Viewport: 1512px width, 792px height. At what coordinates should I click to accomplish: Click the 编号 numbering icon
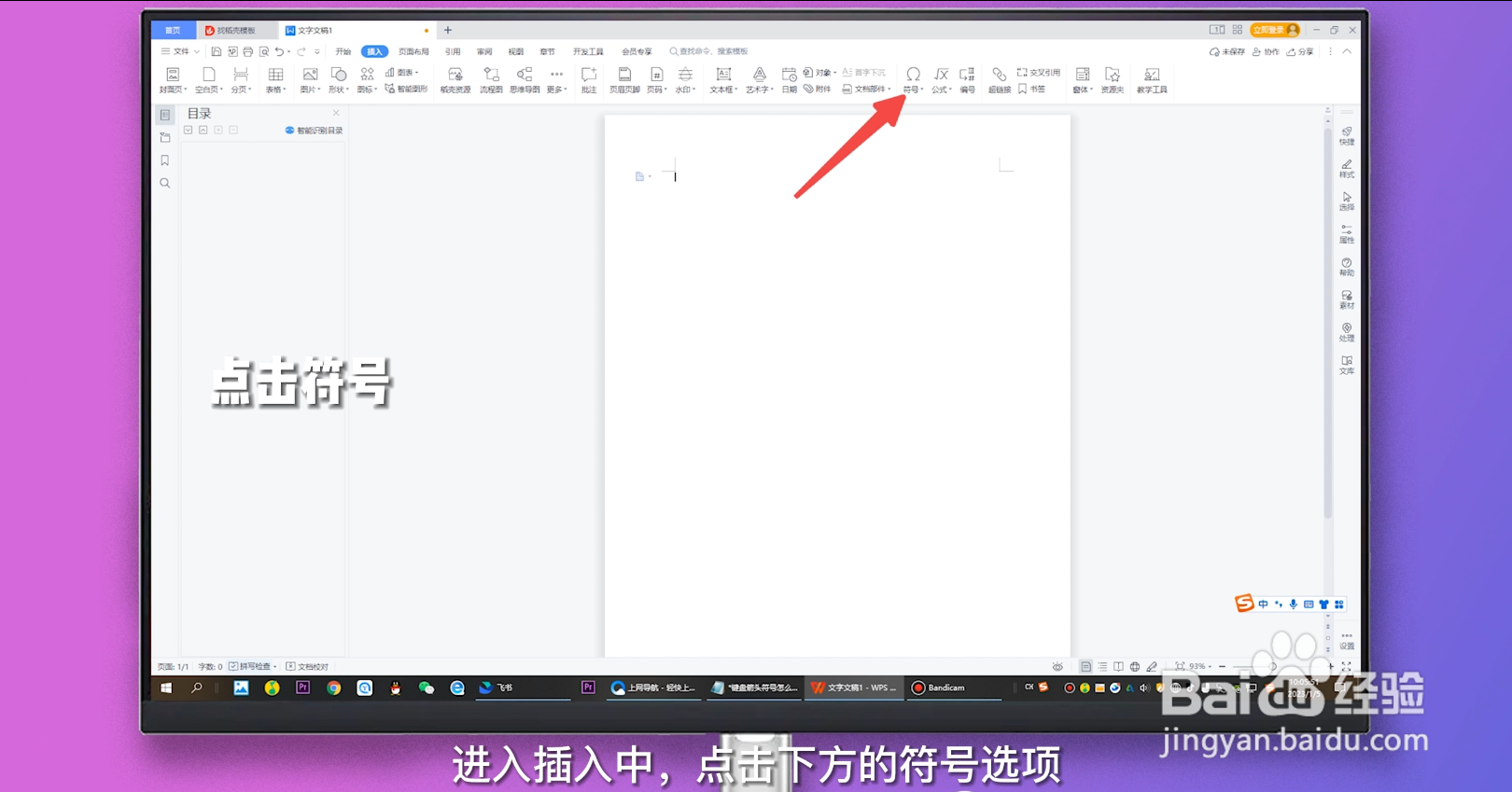(968, 79)
